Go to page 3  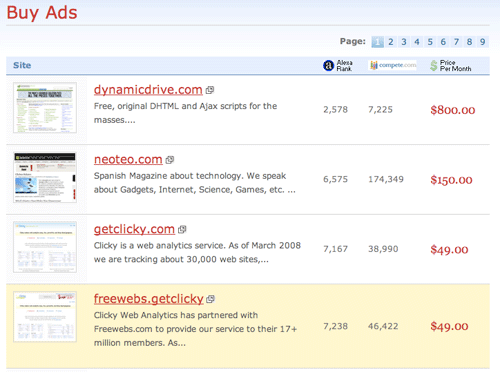(404, 42)
